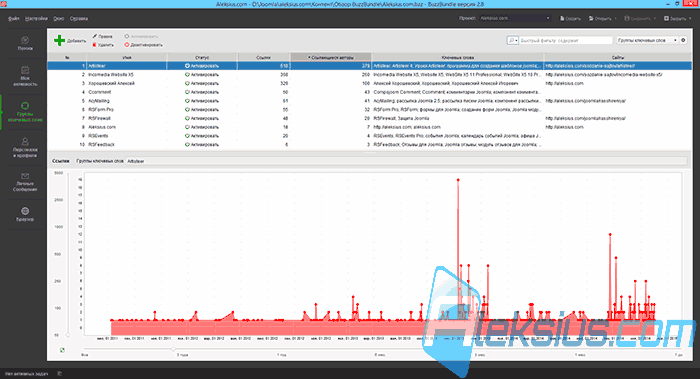Screen dimensions: 700x379
Task: Sort by the Сайты column header
Action: [x=618, y=57]
